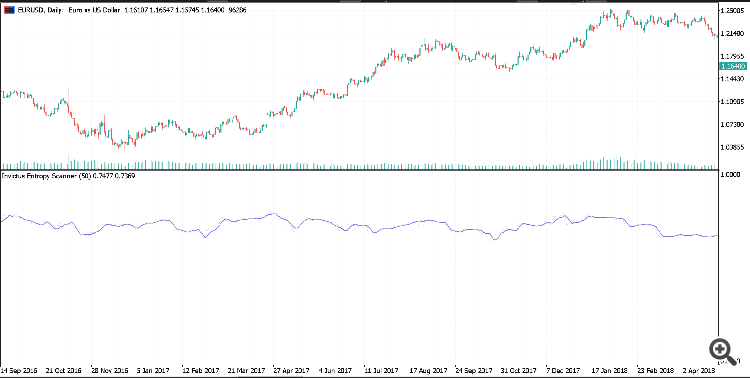Click the 17 Jan 2018 date label
This screenshot has height=378, width=750.
610,370
